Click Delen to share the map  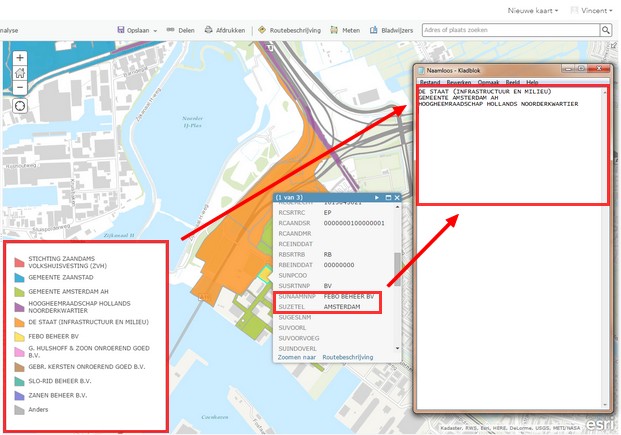(x=180, y=31)
